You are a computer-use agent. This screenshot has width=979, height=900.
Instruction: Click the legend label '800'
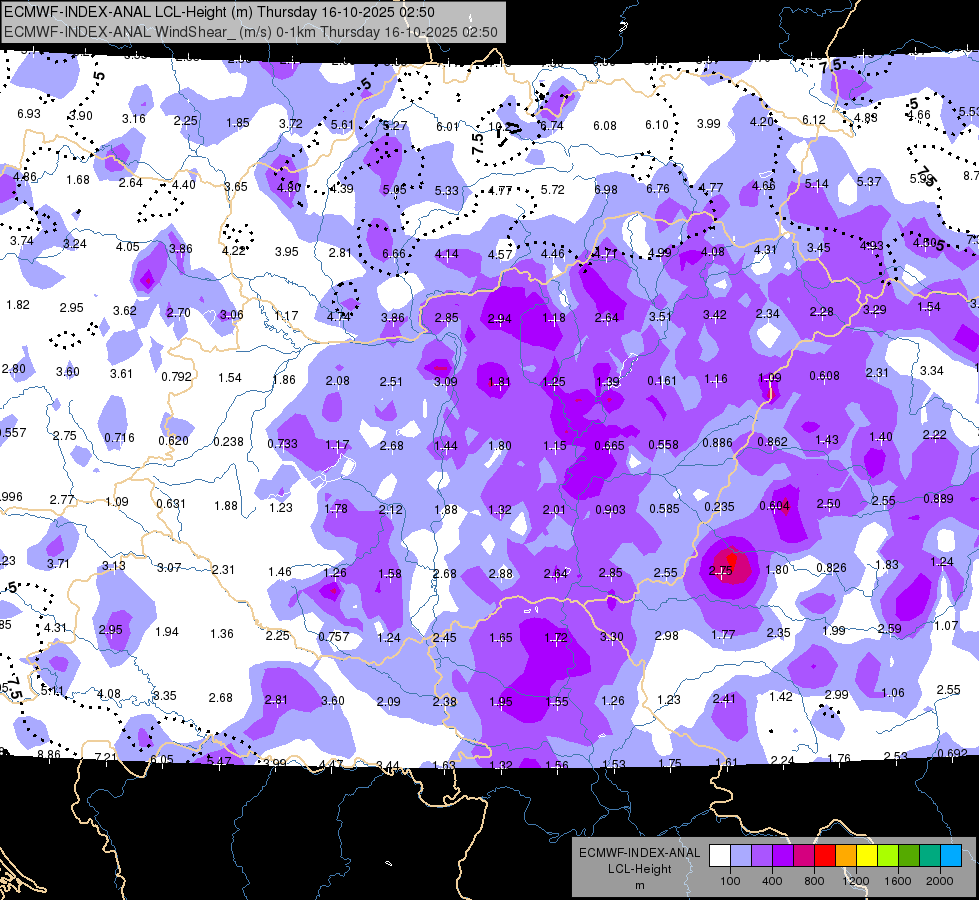[x=814, y=881]
